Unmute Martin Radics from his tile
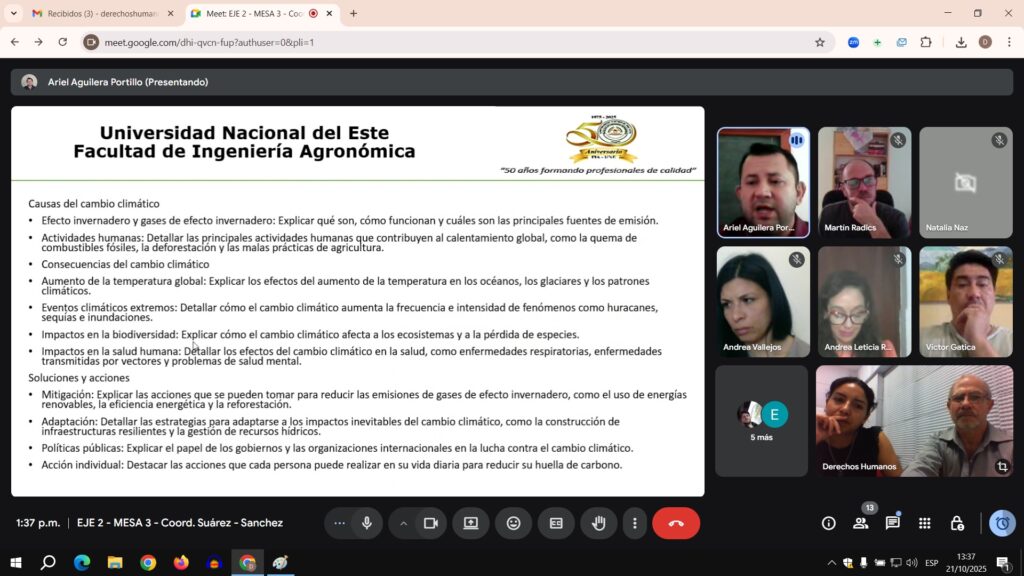 coord(897,141)
